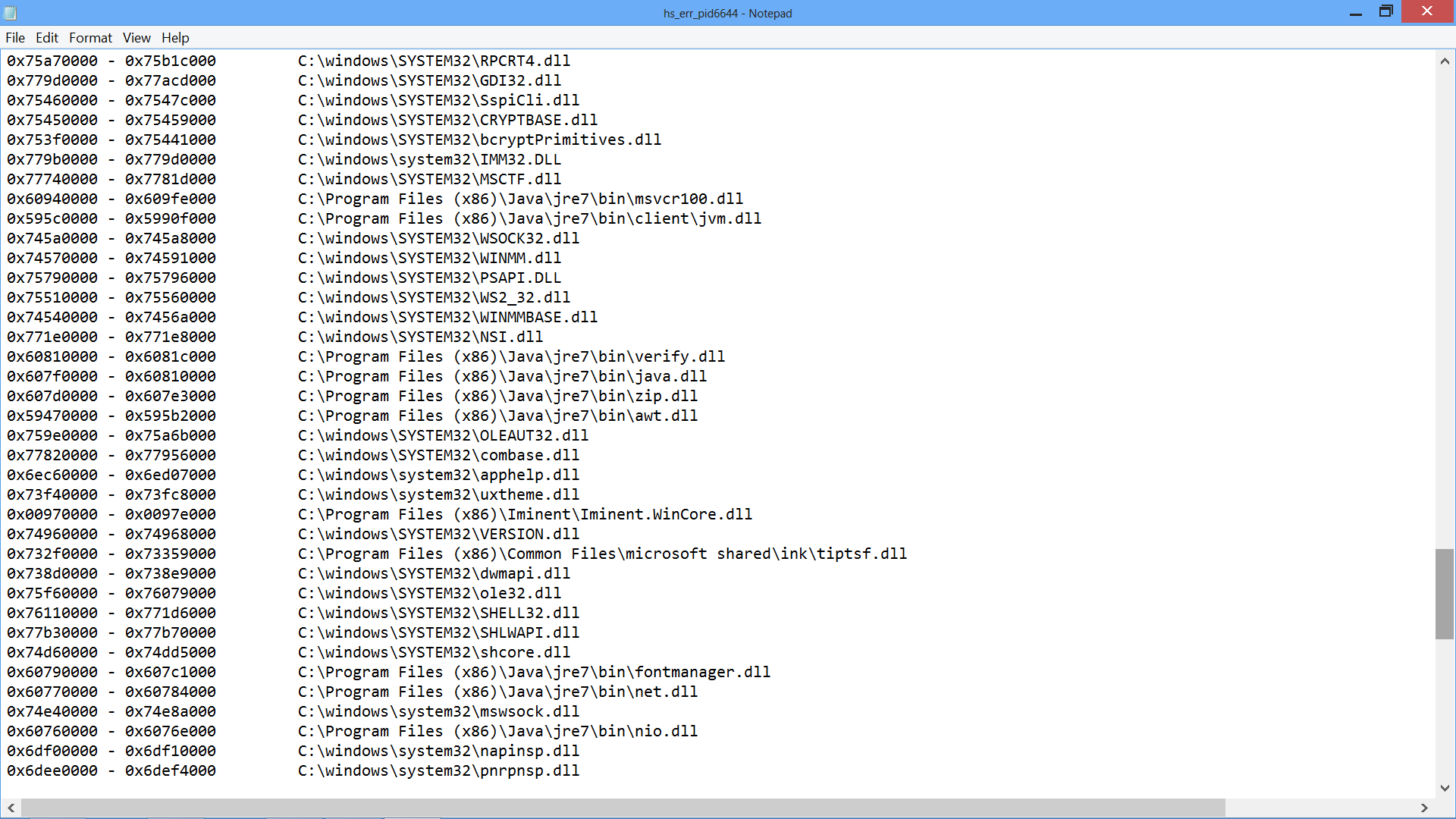1456x819 pixels.
Task: Click the vertical scrollbar track above thumb
Action: click(1445, 303)
